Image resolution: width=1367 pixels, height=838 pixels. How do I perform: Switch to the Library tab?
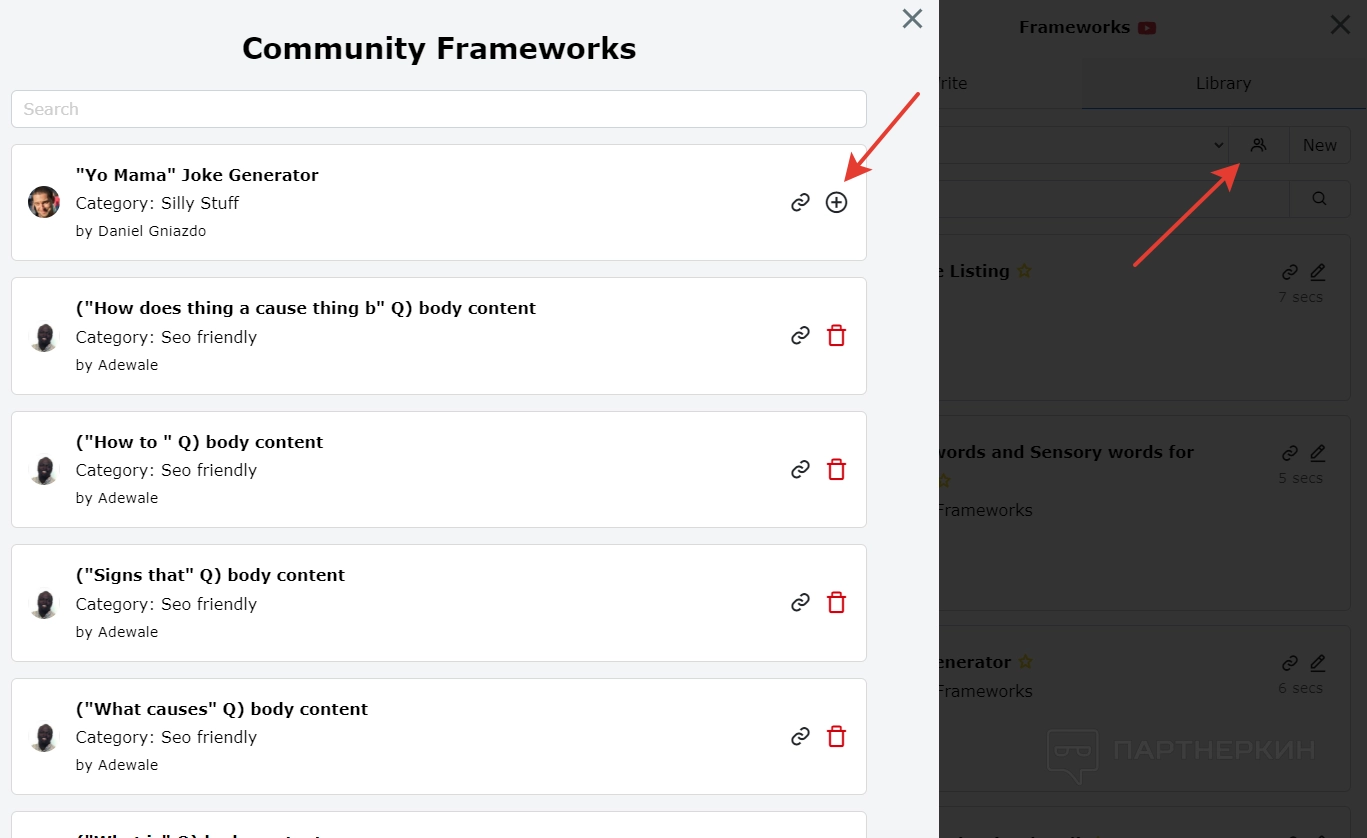pos(1224,83)
